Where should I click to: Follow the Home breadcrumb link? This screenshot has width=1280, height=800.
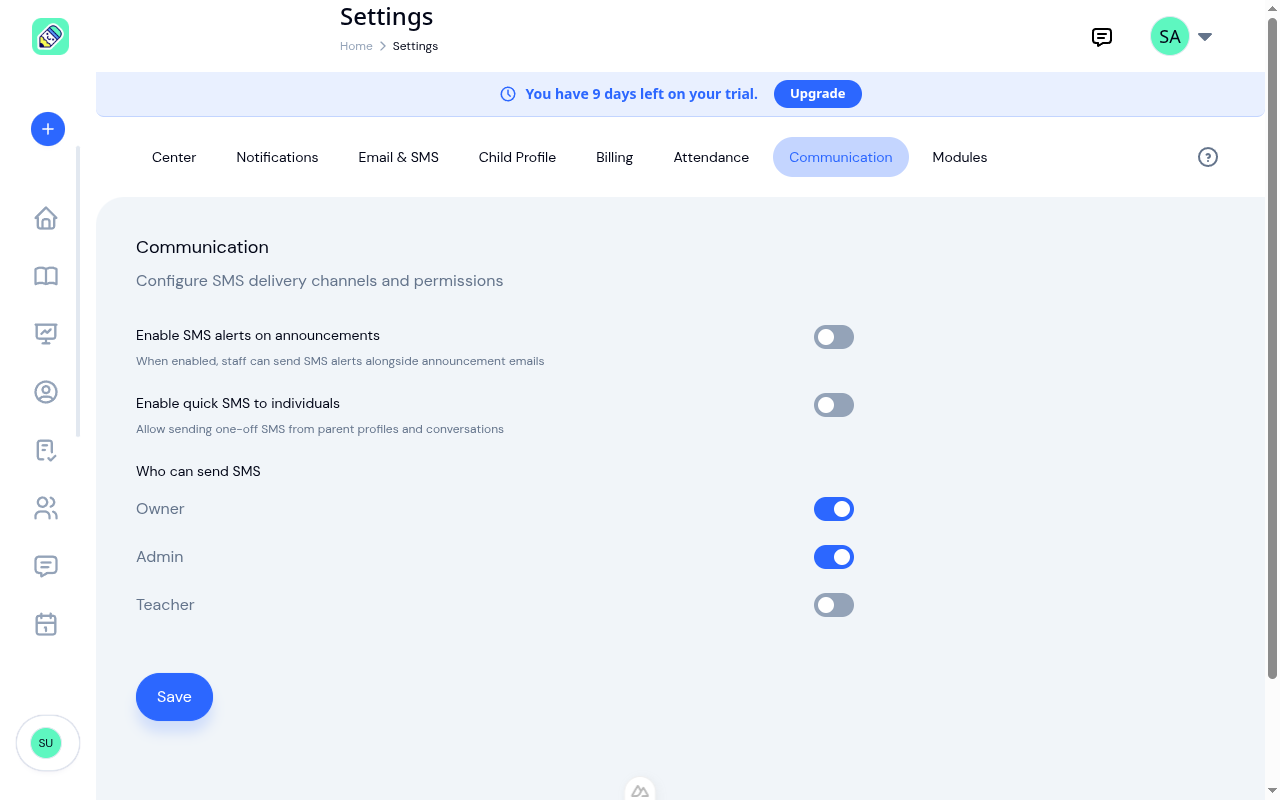(x=356, y=46)
